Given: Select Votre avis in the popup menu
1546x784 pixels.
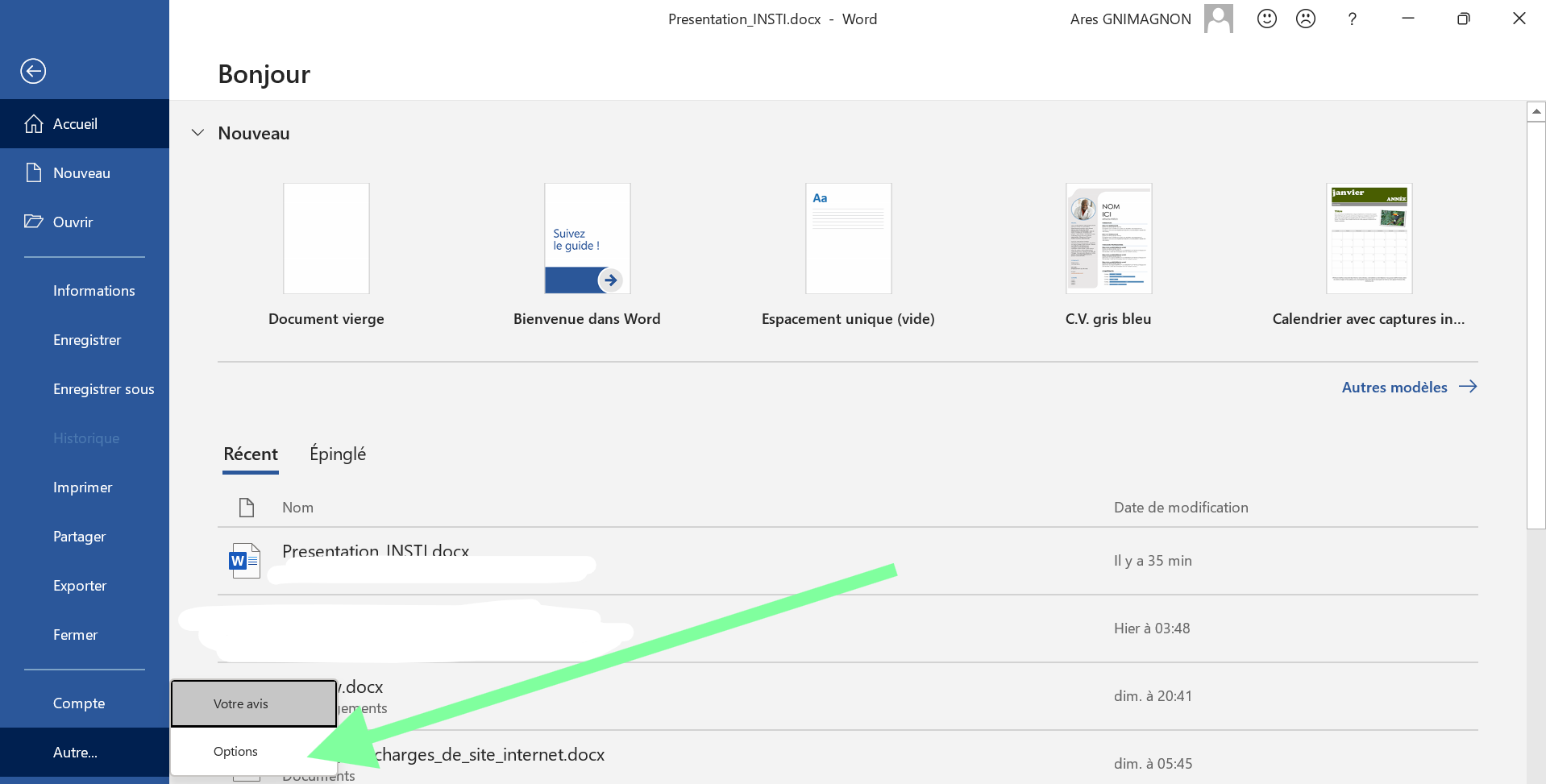Looking at the screenshot, I should click(x=254, y=703).
